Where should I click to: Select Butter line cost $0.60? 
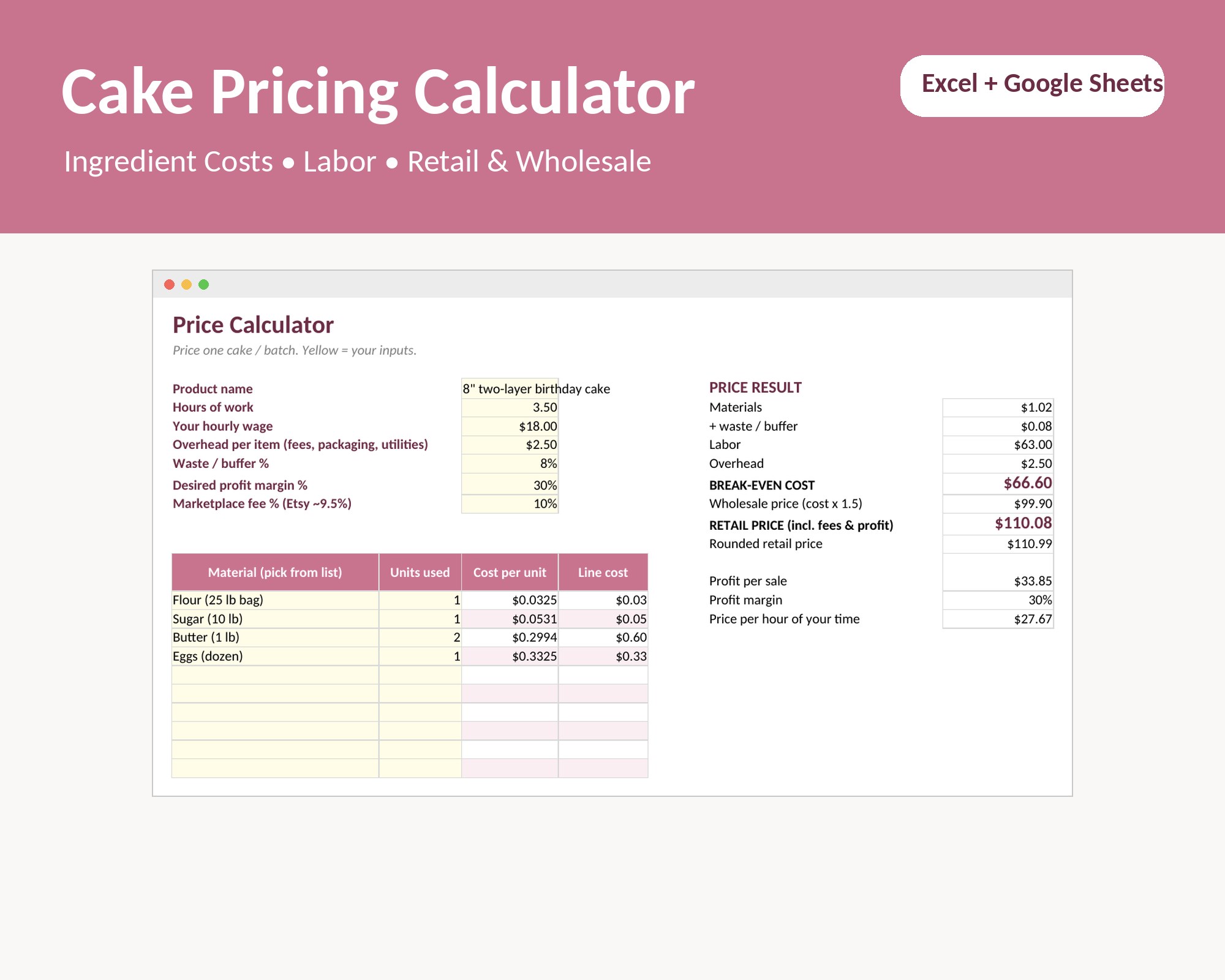click(603, 638)
